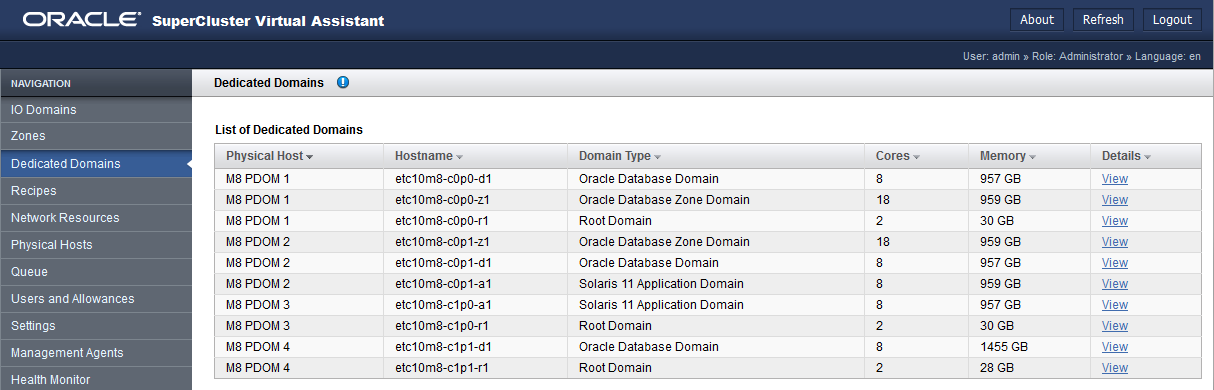Click the SuperCluster Virtual Assistant title
The image size is (1214, 390).
pyautogui.click(x=268, y=21)
